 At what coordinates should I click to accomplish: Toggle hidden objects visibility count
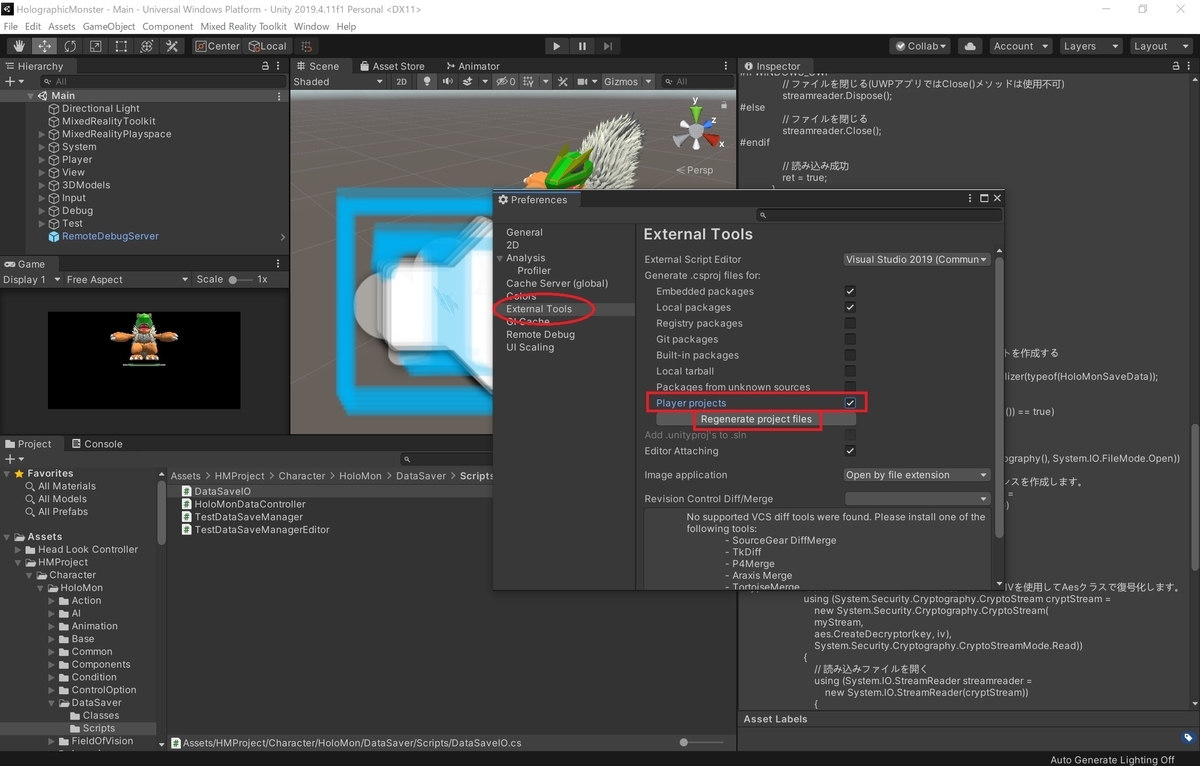[506, 82]
